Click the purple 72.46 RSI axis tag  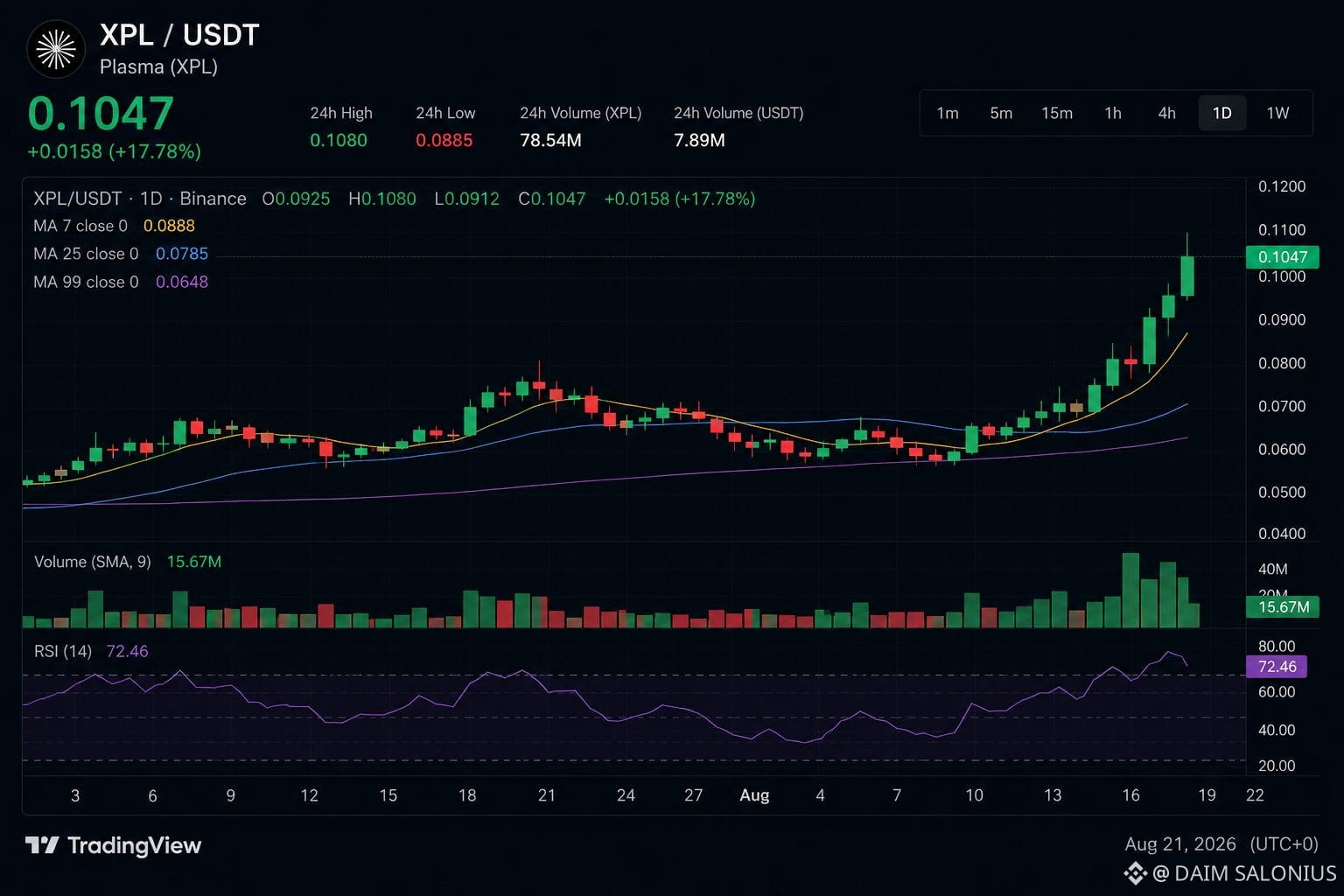click(1277, 667)
